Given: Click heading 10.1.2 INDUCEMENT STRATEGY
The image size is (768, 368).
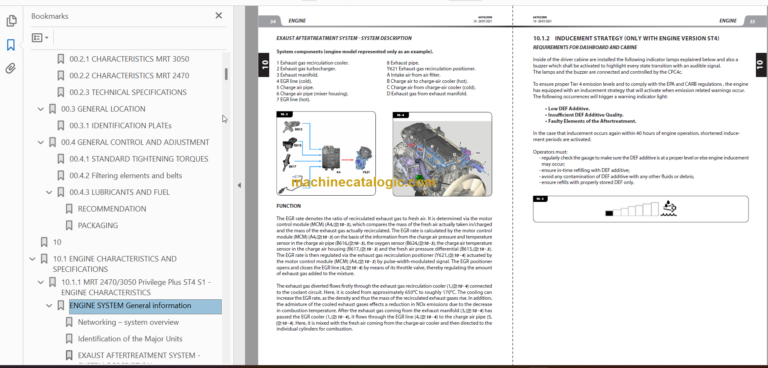Looking at the screenshot, I should coord(626,38).
